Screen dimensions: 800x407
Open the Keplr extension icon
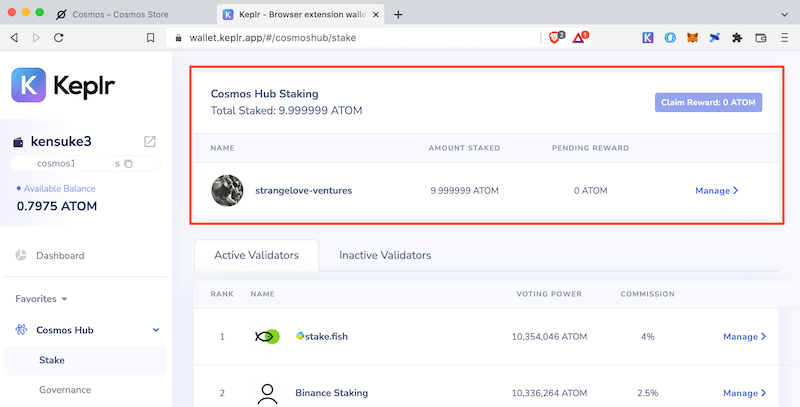(648, 38)
